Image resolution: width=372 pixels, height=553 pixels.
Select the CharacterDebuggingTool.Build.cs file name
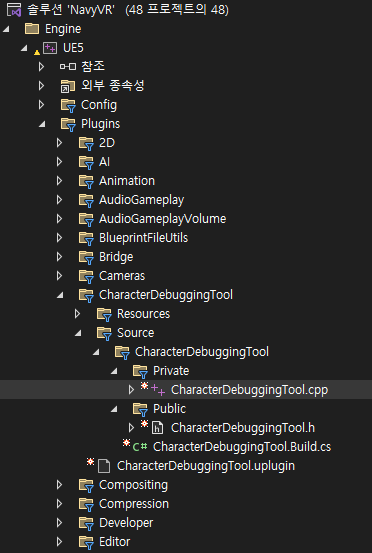(x=242, y=447)
